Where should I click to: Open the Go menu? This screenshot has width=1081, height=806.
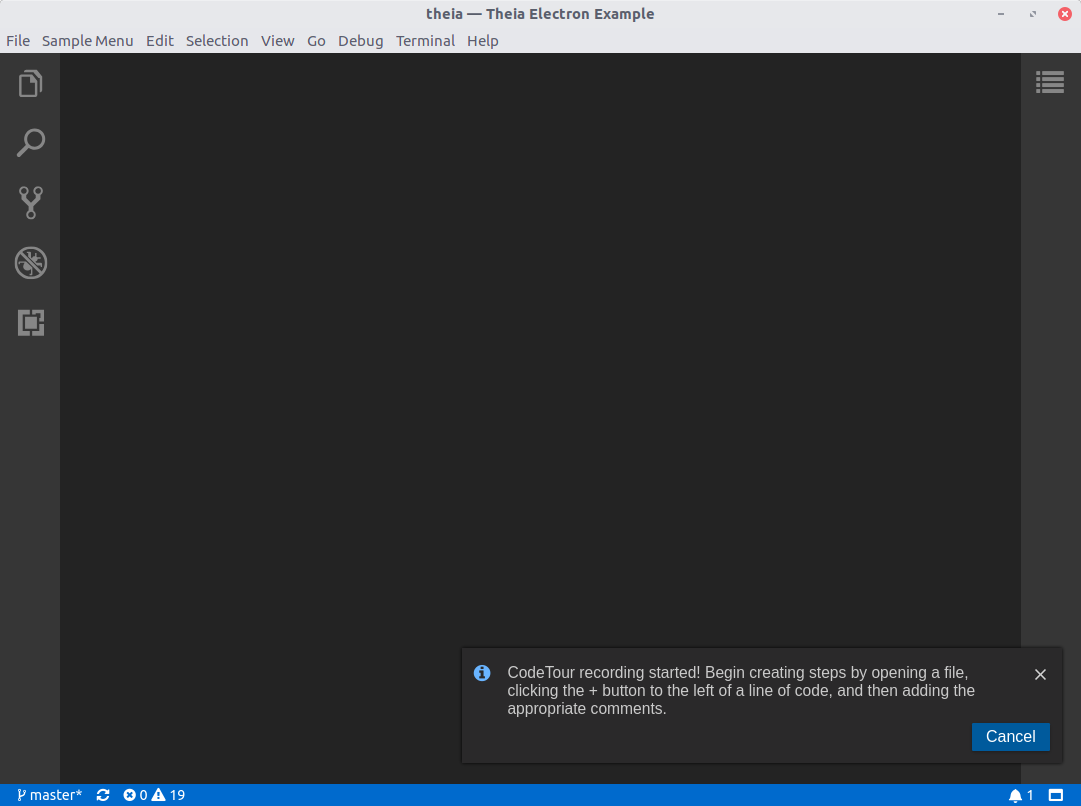pyautogui.click(x=316, y=41)
